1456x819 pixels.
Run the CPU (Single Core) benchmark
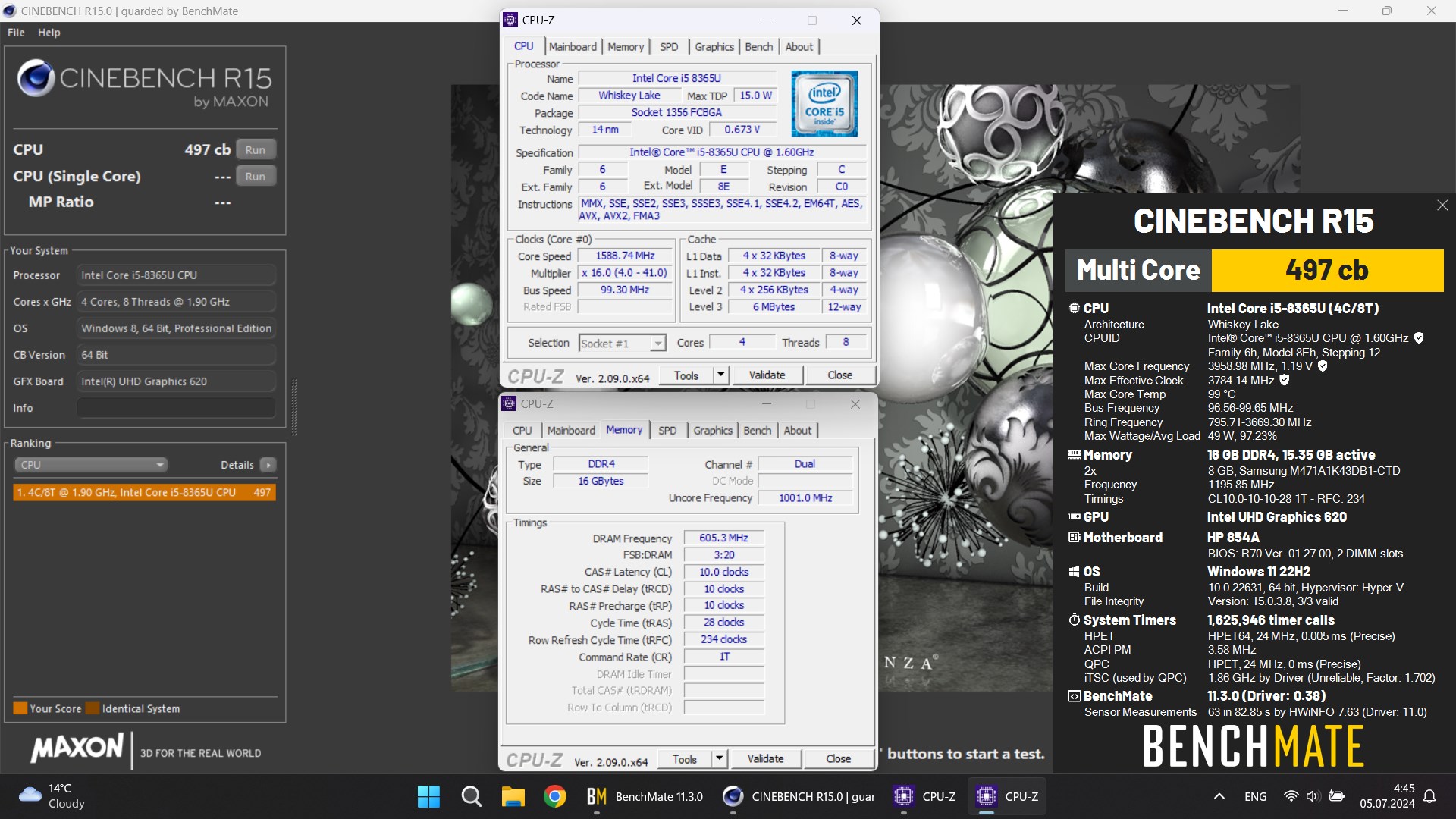pyautogui.click(x=256, y=177)
